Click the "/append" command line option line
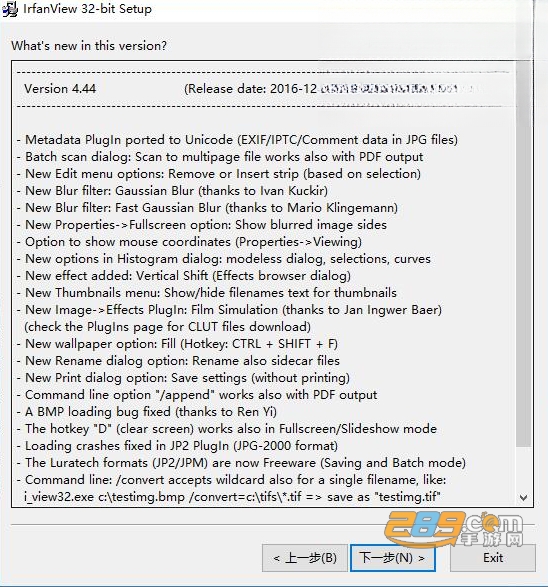Viewport: 548px width, 587px height. point(197,395)
